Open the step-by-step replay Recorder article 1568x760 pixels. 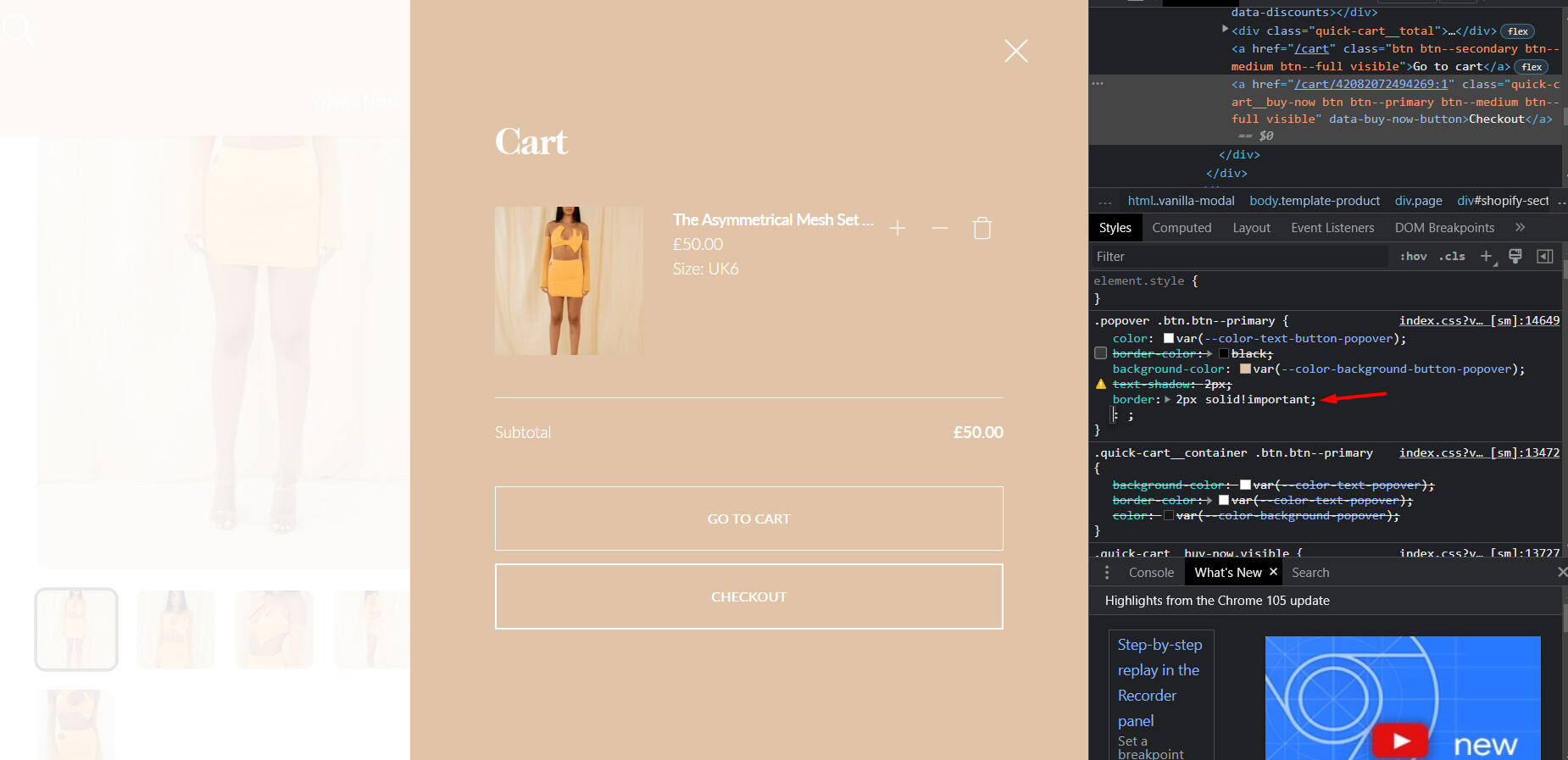[1160, 682]
